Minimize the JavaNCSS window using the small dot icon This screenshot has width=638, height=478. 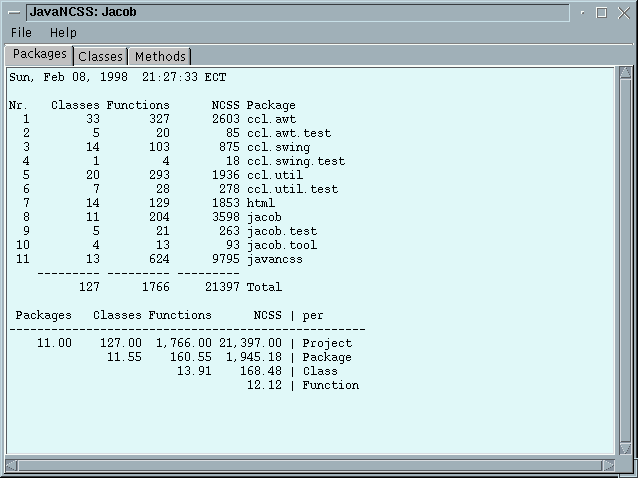pyautogui.click(x=583, y=13)
